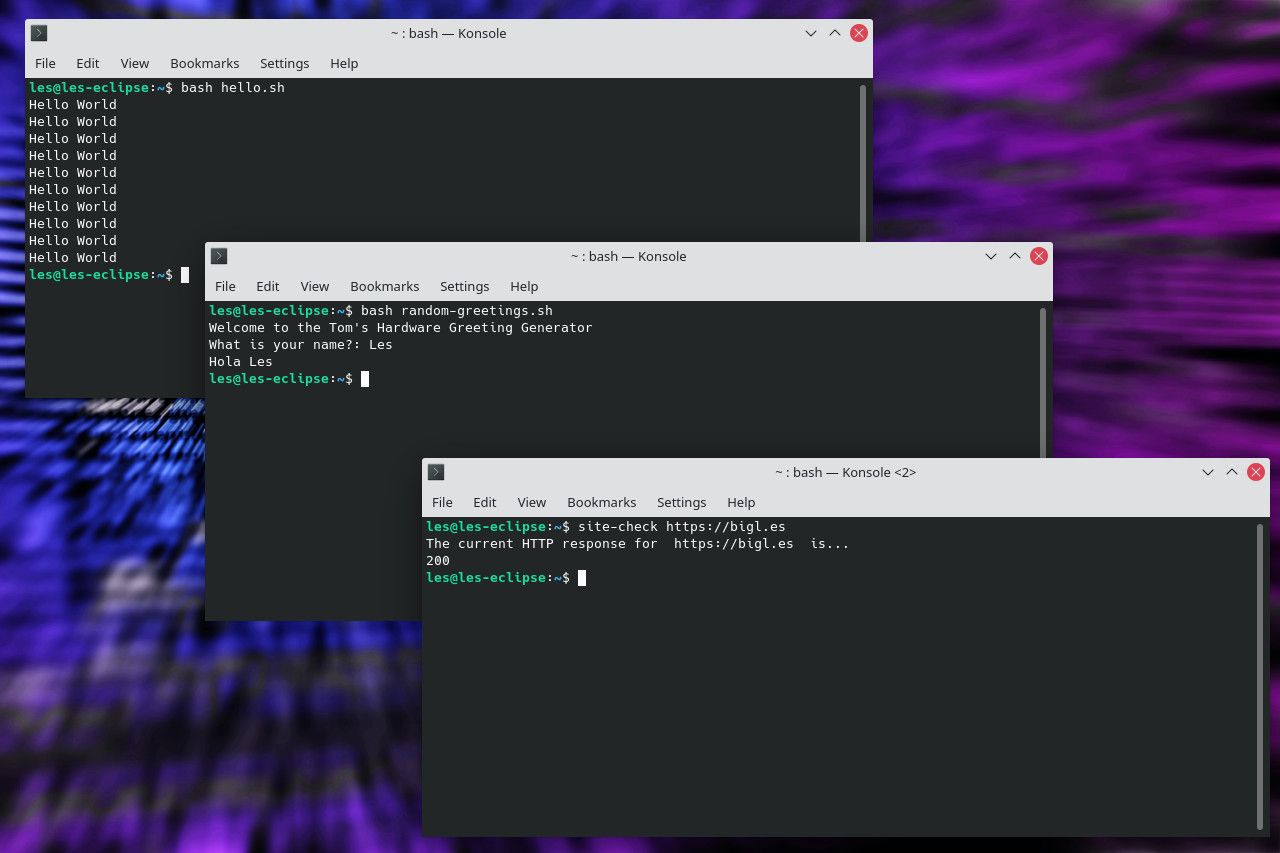Image resolution: width=1280 pixels, height=853 pixels.
Task: Click the maximize arrow on Konsole <2> window
Action: [x=1231, y=471]
